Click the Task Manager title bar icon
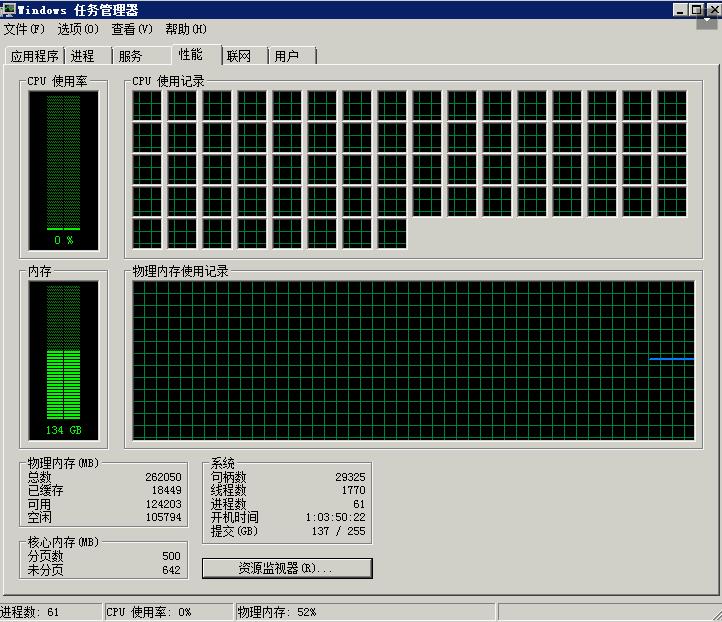The width and height of the screenshot is (722, 622). coord(8,10)
